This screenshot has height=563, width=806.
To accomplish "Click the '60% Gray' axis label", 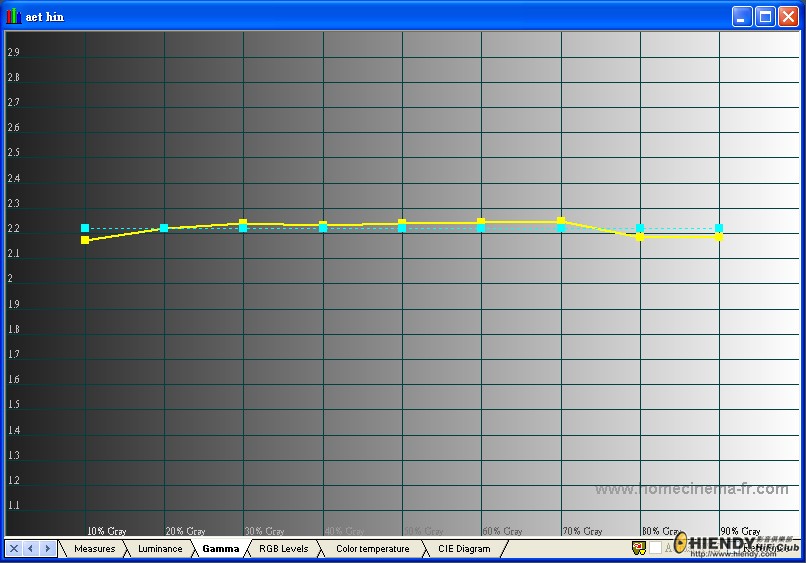I will click(502, 531).
